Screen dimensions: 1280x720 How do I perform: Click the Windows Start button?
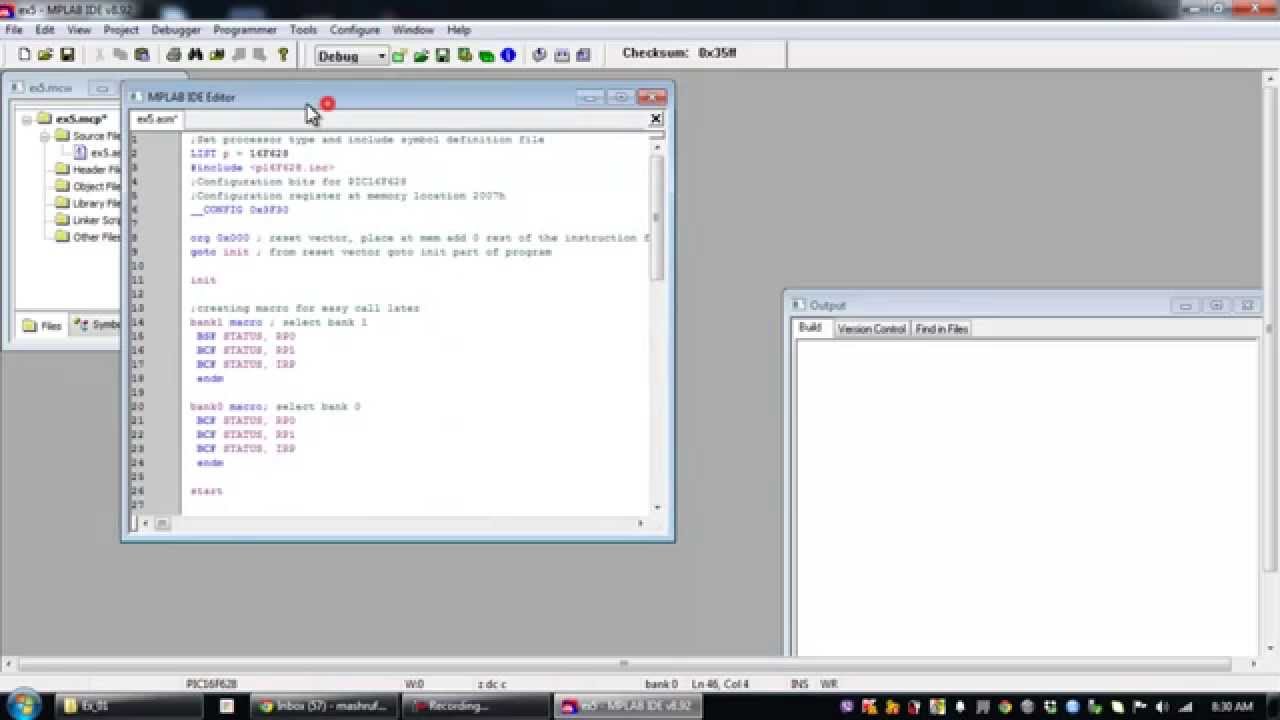(x=22, y=705)
